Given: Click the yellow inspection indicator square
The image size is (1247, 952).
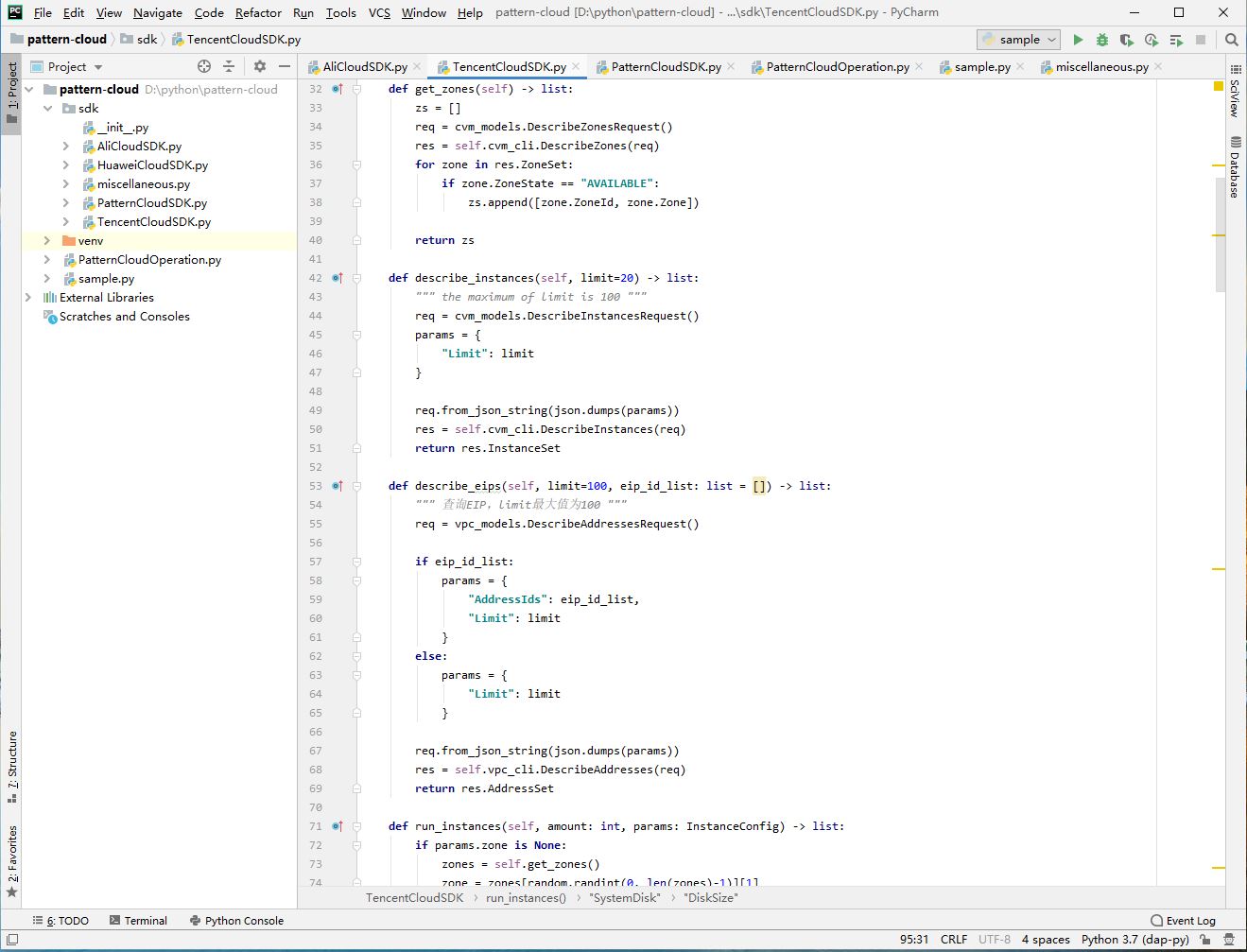Looking at the screenshot, I should pos(1219,86).
